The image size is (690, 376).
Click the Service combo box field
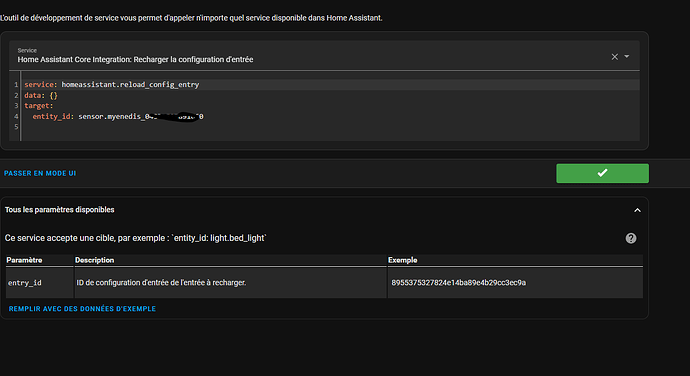coord(324,55)
